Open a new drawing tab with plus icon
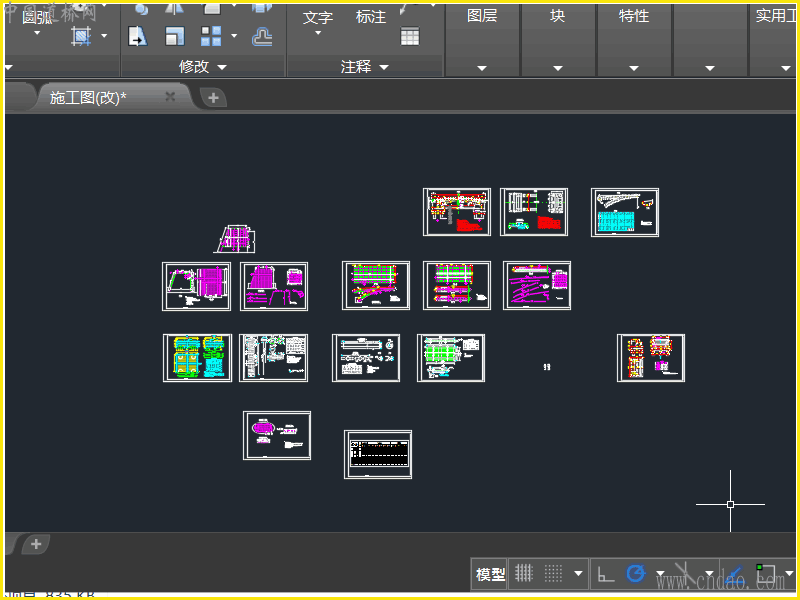The height and width of the screenshot is (600, 800). [x=213, y=97]
